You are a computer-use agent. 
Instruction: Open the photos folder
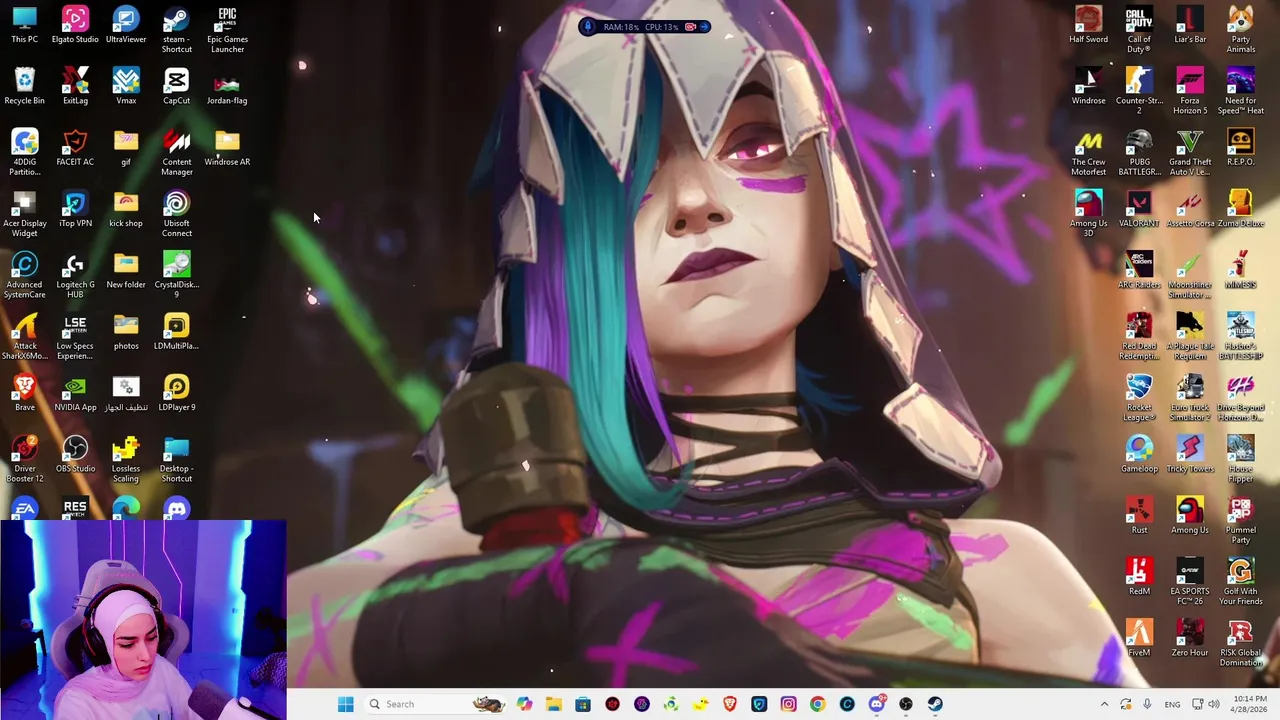tap(126, 332)
